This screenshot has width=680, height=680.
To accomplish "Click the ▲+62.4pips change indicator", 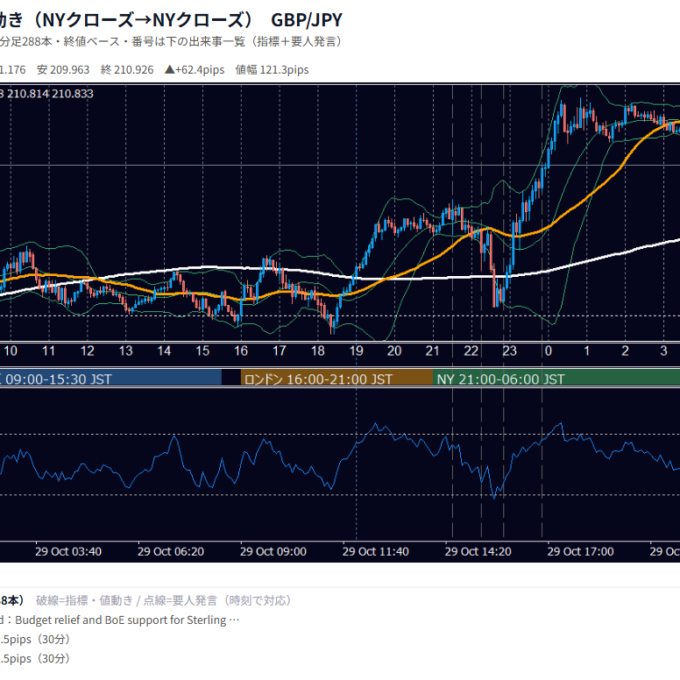I will pos(194,70).
